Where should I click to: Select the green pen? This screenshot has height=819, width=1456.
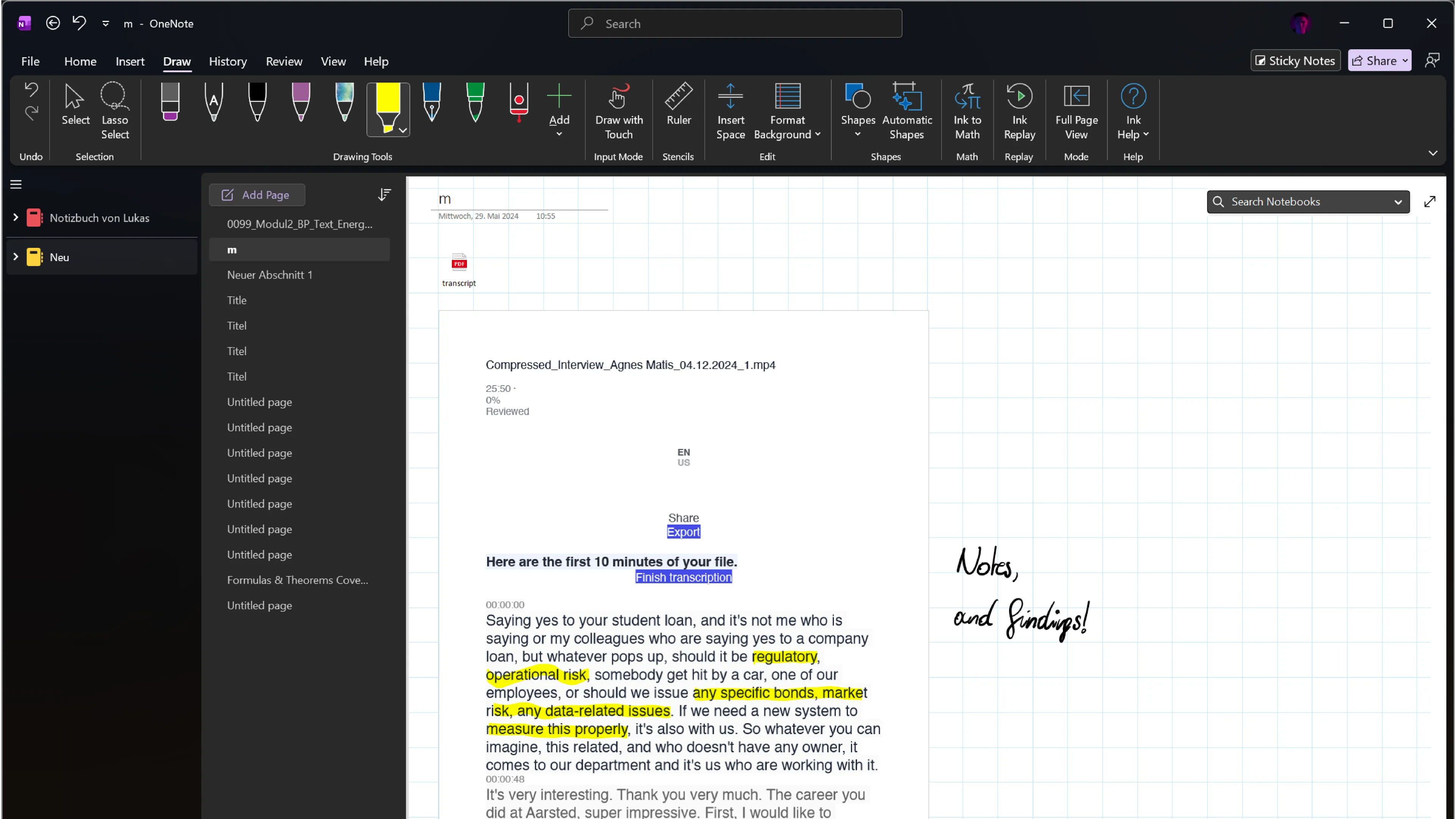pyautogui.click(x=475, y=102)
